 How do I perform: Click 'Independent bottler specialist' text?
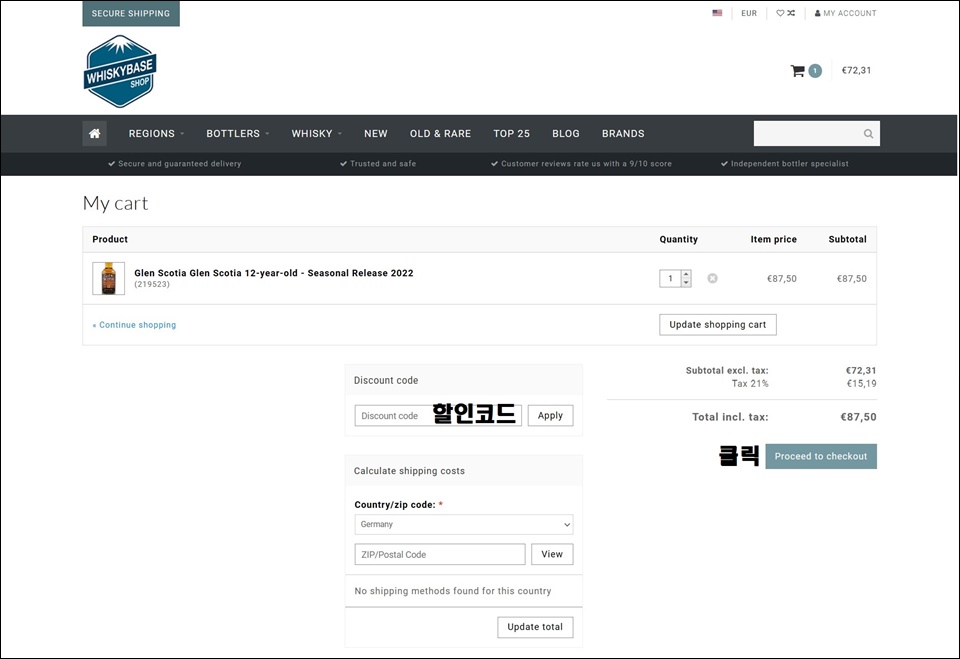pos(789,164)
